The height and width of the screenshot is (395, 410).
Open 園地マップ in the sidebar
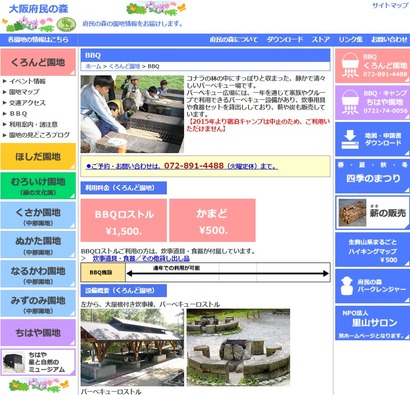click(x=24, y=92)
